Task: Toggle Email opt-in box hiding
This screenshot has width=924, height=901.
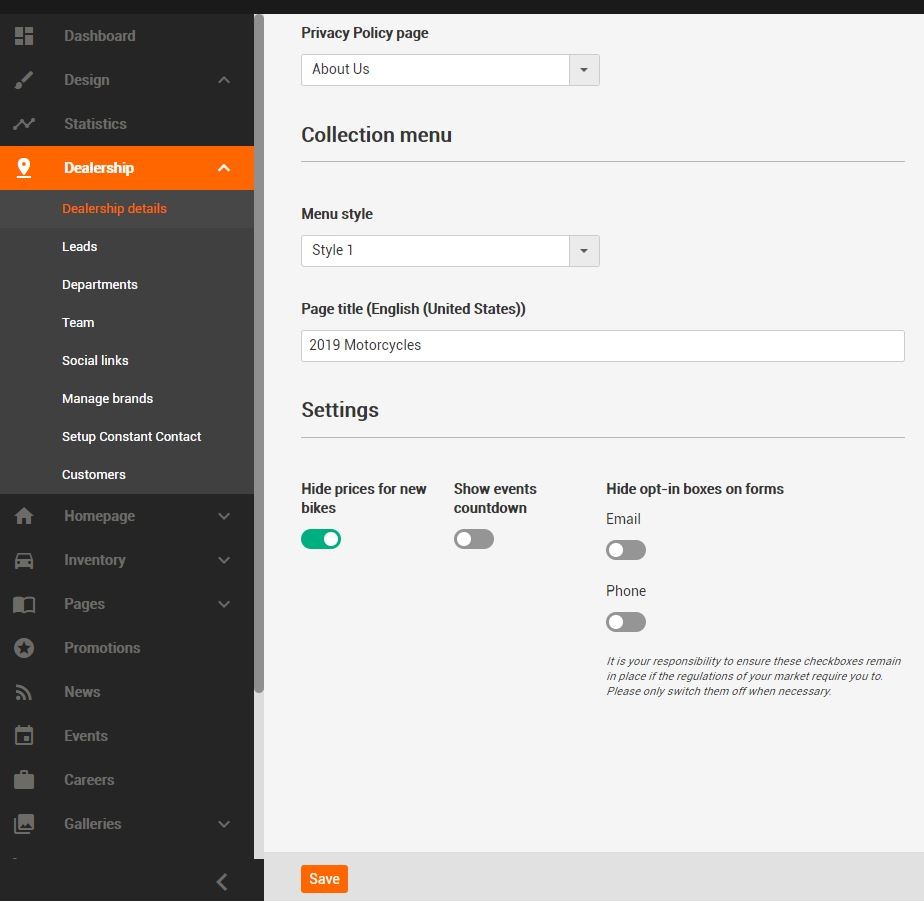Action: (625, 550)
